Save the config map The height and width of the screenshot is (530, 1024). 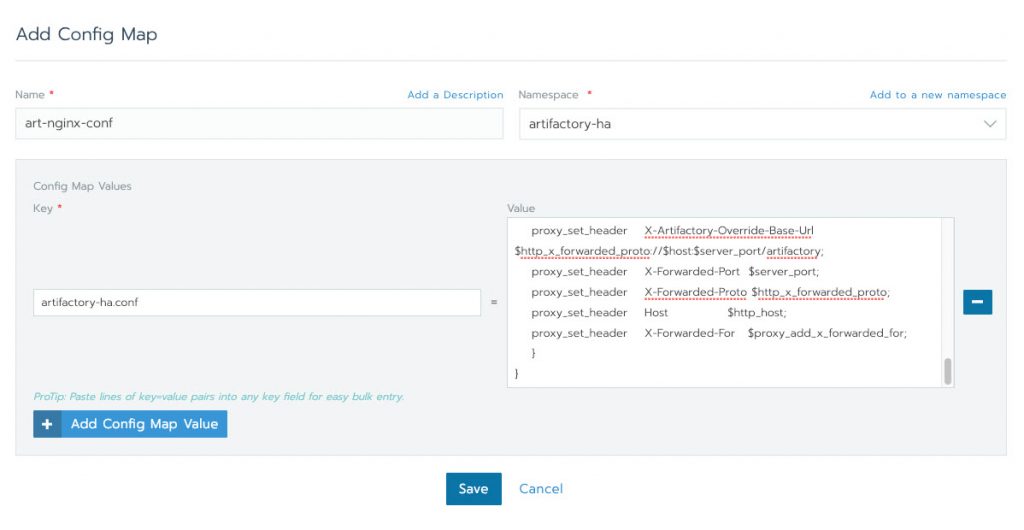473,489
